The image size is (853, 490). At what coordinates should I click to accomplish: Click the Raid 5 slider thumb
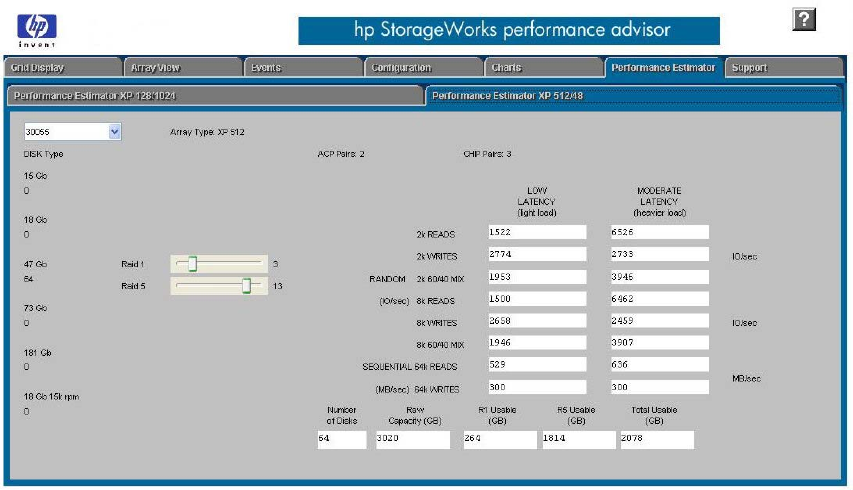[246, 286]
